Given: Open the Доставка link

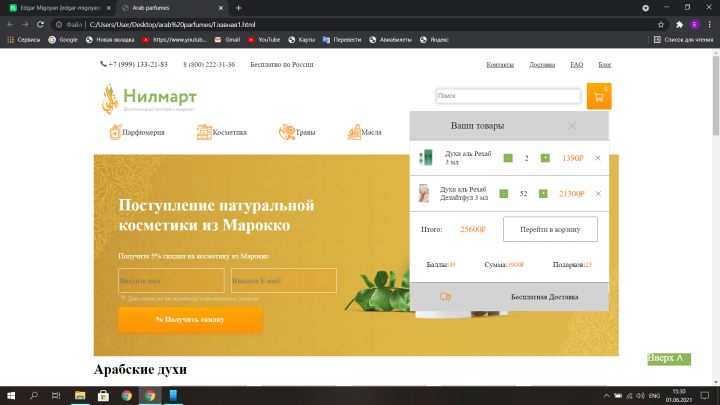Looking at the screenshot, I should coord(542,65).
